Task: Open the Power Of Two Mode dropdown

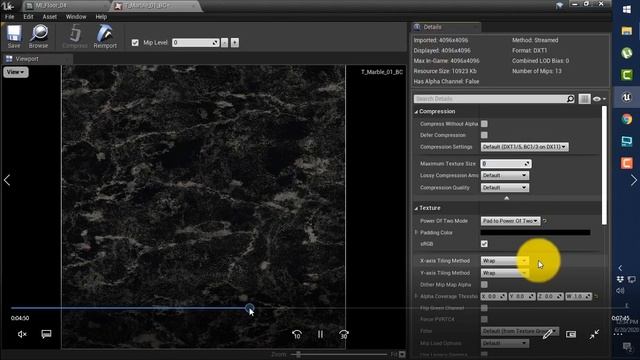Action: click(510, 221)
